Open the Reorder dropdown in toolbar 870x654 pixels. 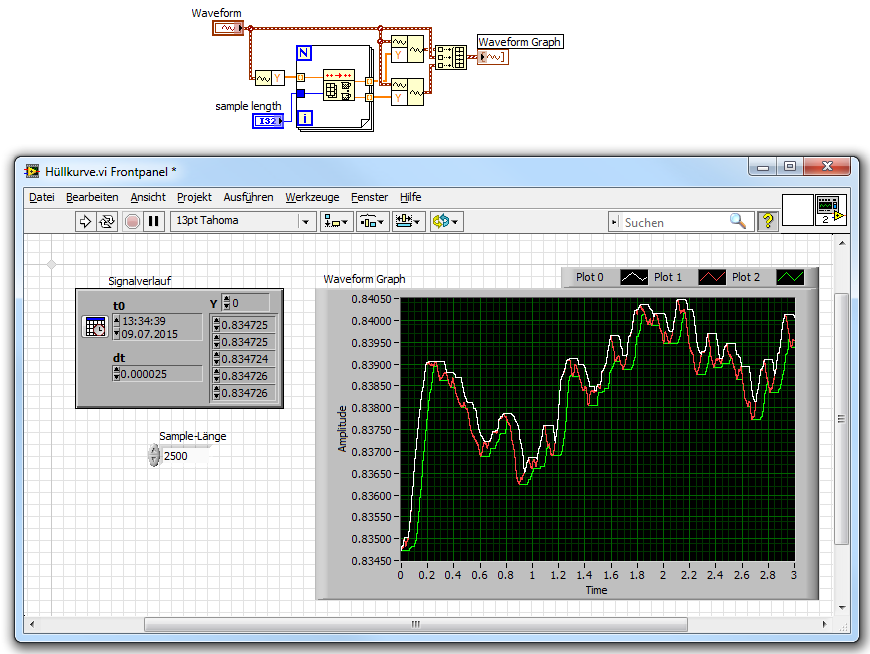446,221
